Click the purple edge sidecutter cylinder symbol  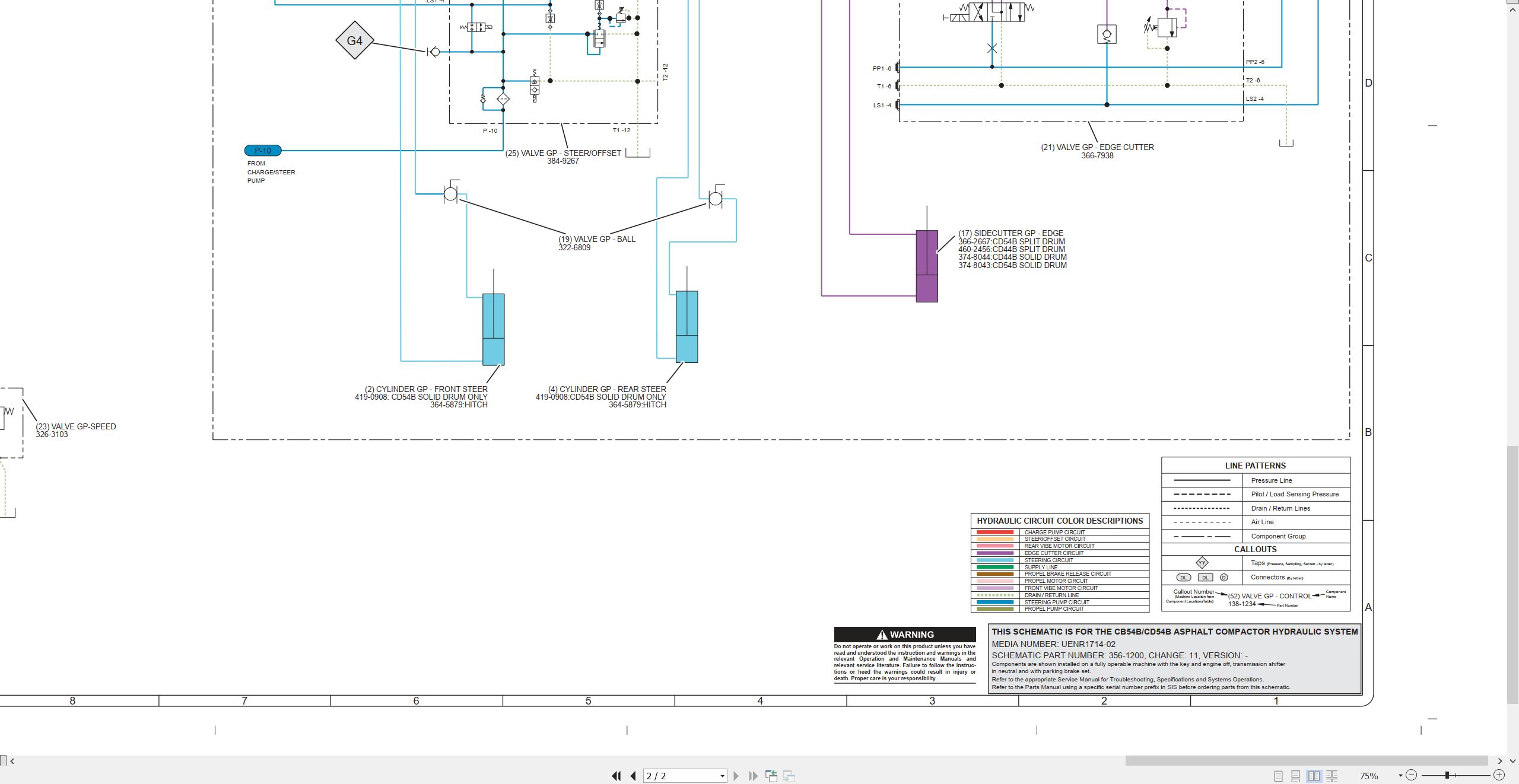[x=927, y=266]
